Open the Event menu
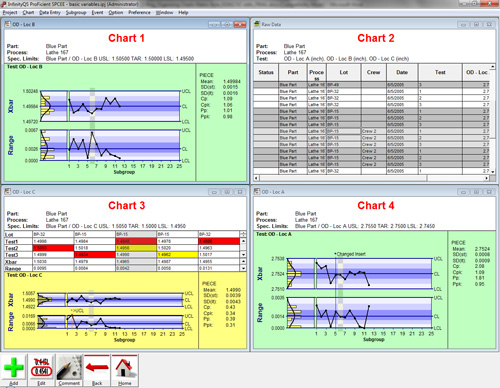The width and height of the screenshot is (500, 388). tap(97, 13)
